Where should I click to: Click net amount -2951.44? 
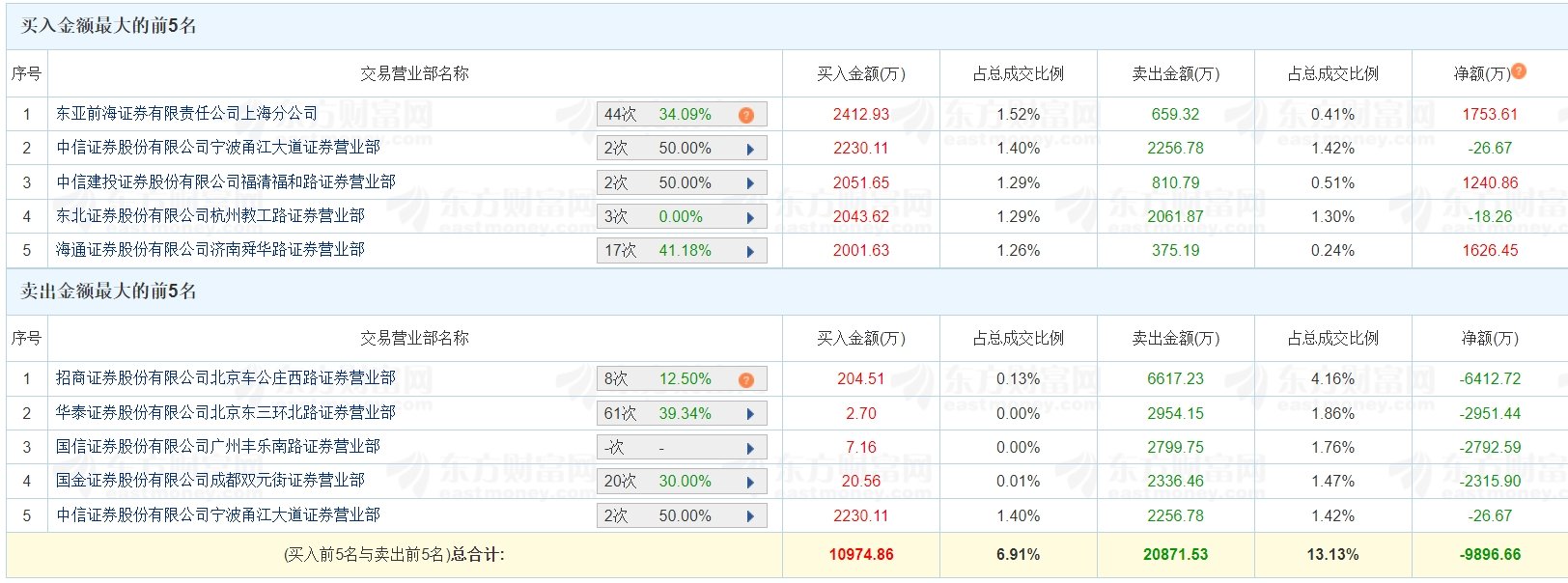pos(1490,413)
